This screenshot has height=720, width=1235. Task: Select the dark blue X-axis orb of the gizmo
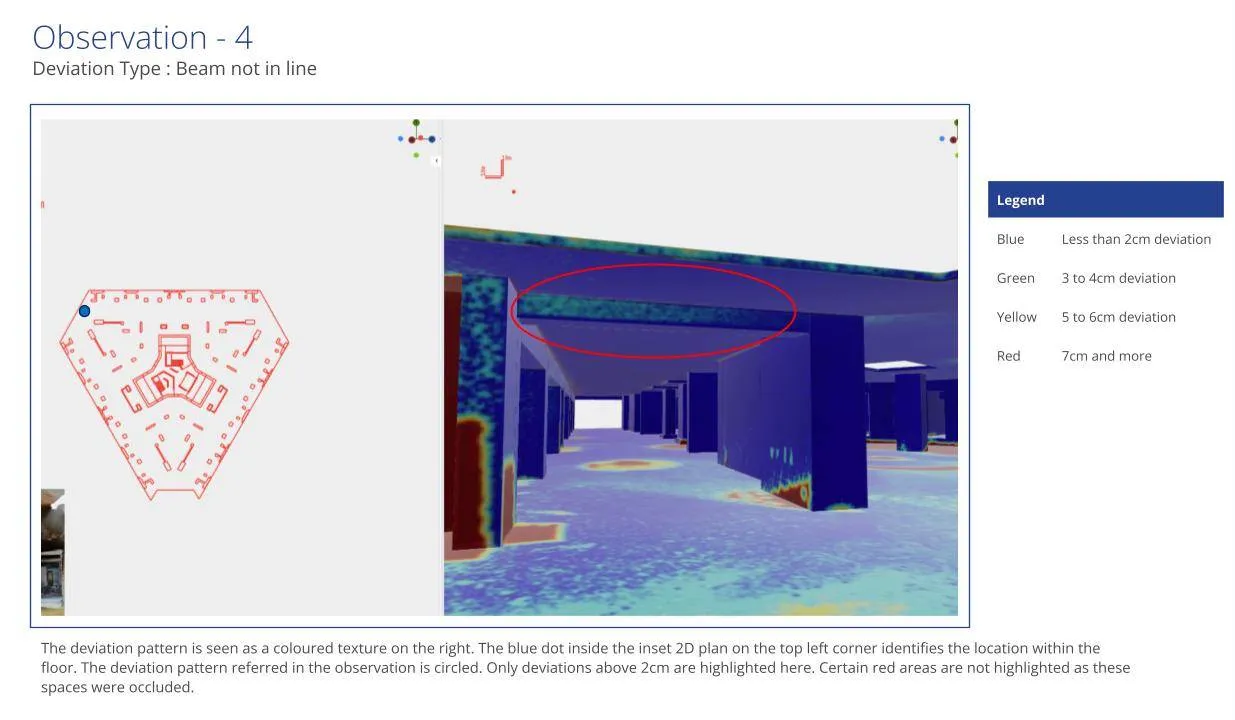432,139
